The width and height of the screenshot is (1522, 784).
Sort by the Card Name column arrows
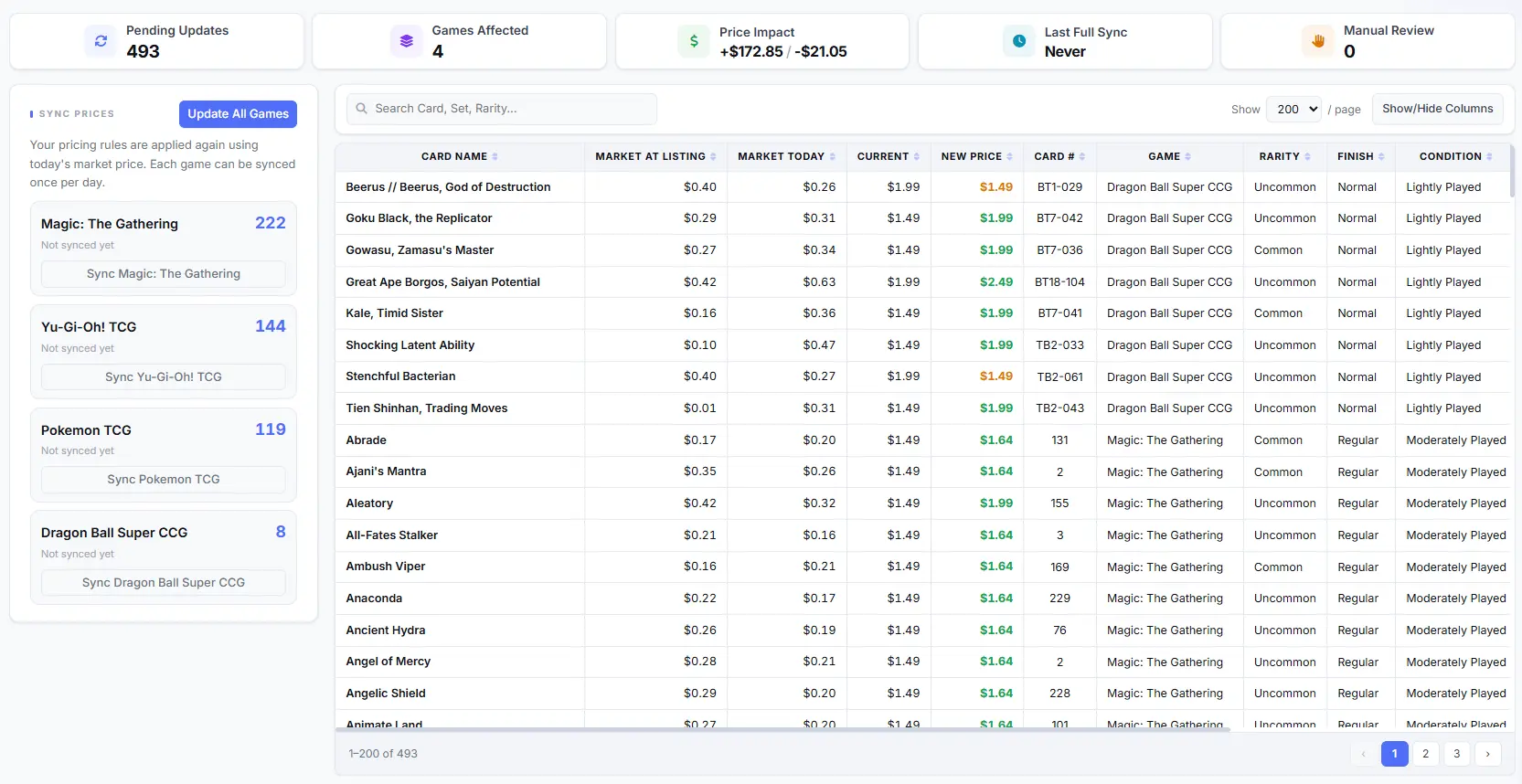[495, 157]
